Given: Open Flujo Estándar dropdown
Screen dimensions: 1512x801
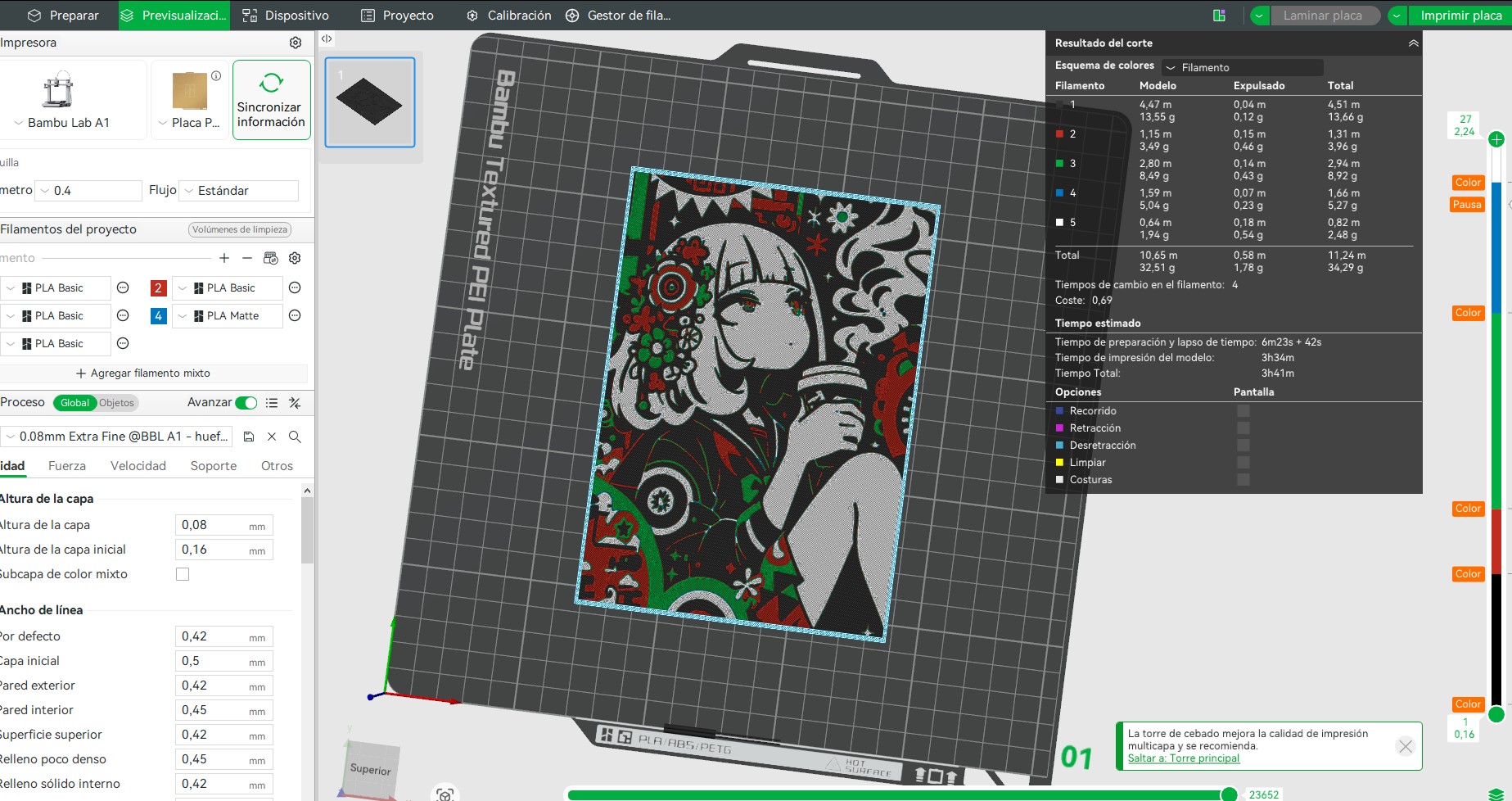Looking at the screenshot, I should pos(239,191).
